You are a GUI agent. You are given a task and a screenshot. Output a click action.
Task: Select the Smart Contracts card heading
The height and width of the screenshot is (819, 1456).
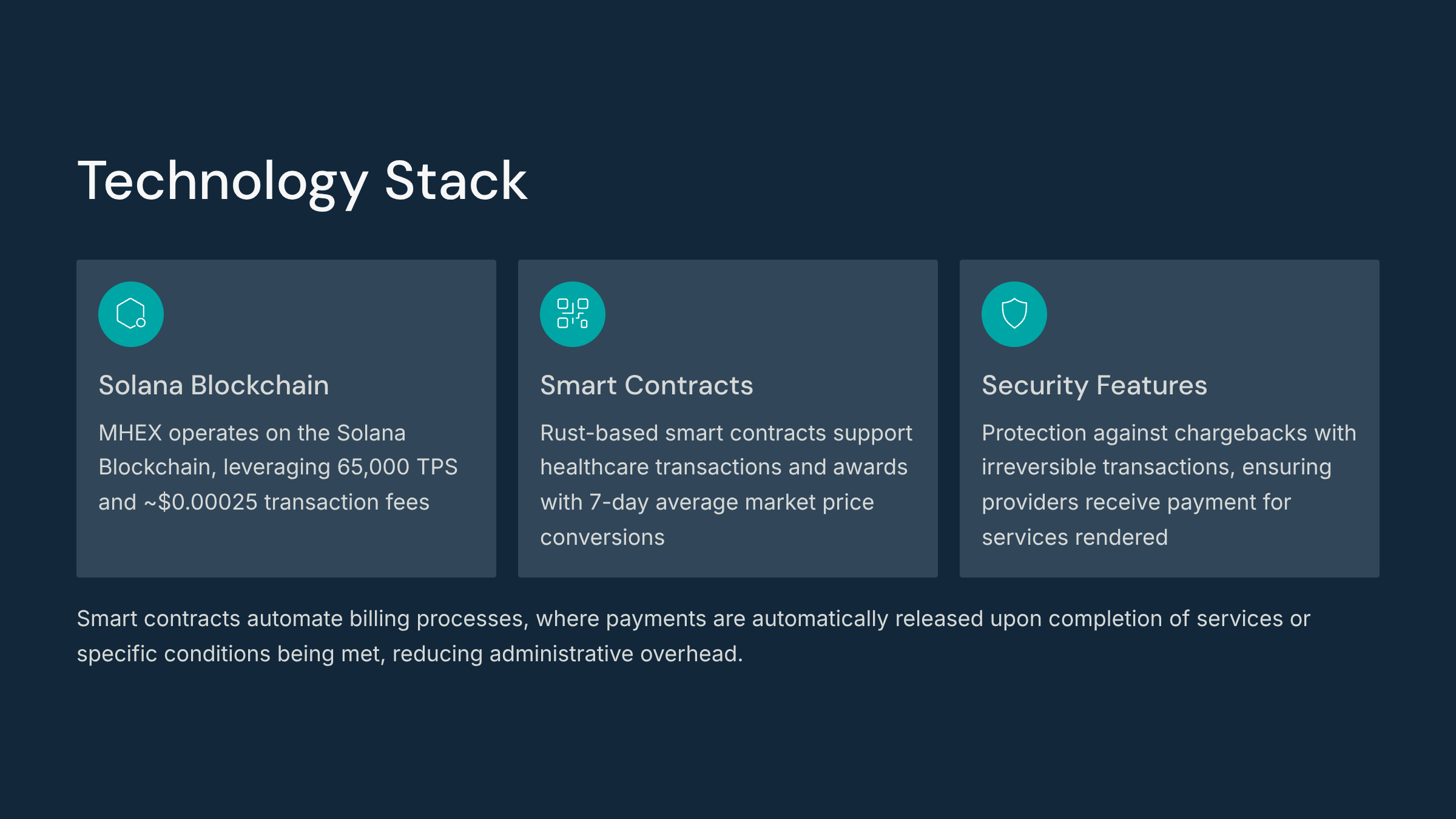click(647, 385)
